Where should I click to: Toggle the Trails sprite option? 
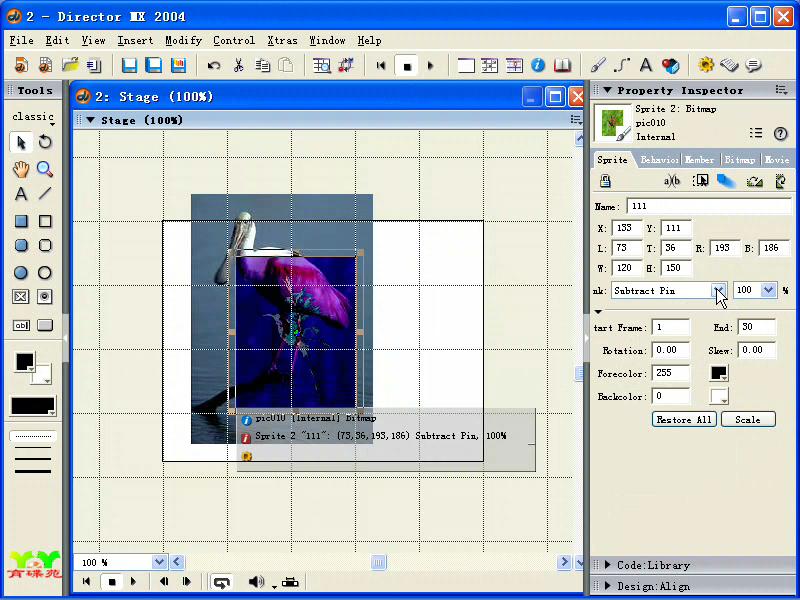726,181
